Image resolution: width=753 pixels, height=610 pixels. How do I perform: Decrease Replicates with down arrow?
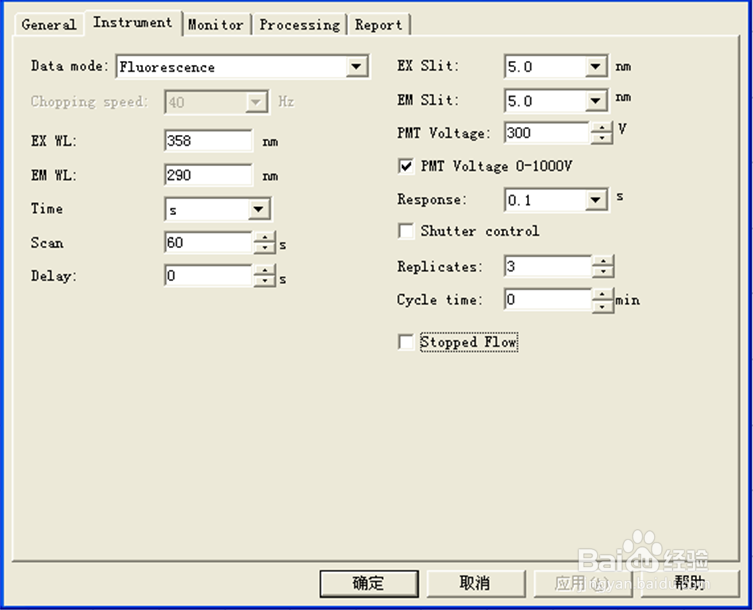[x=603, y=272]
